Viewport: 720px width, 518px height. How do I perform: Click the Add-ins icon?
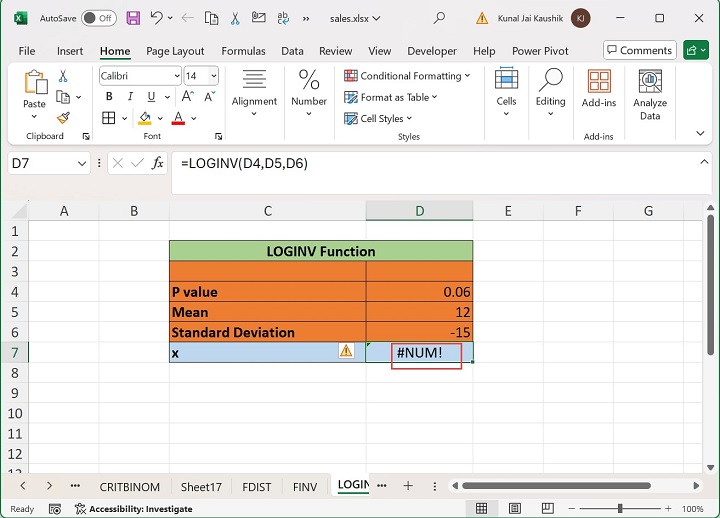click(599, 81)
